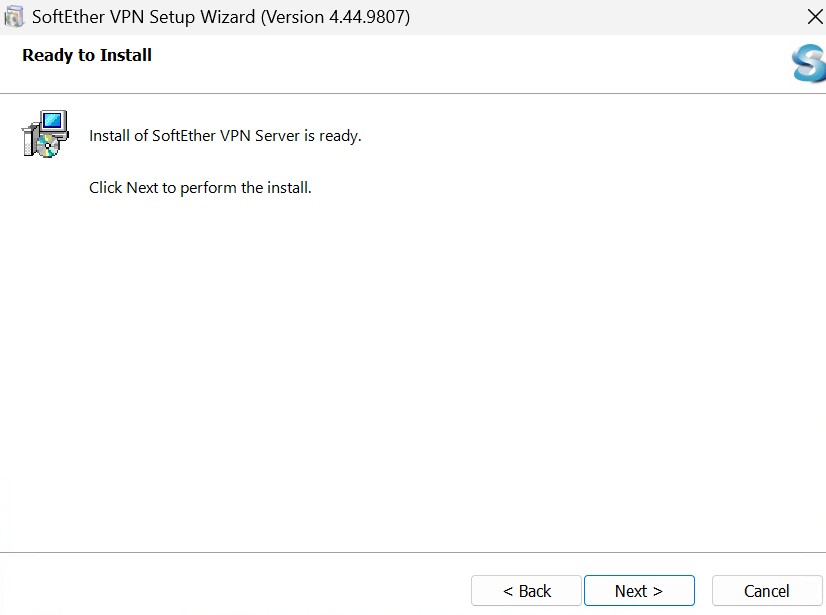Image resolution: width=826 pixels, height=615 pixels.
Task: Click the gap between Next and Cancel buttons
Action: [703, 591]
